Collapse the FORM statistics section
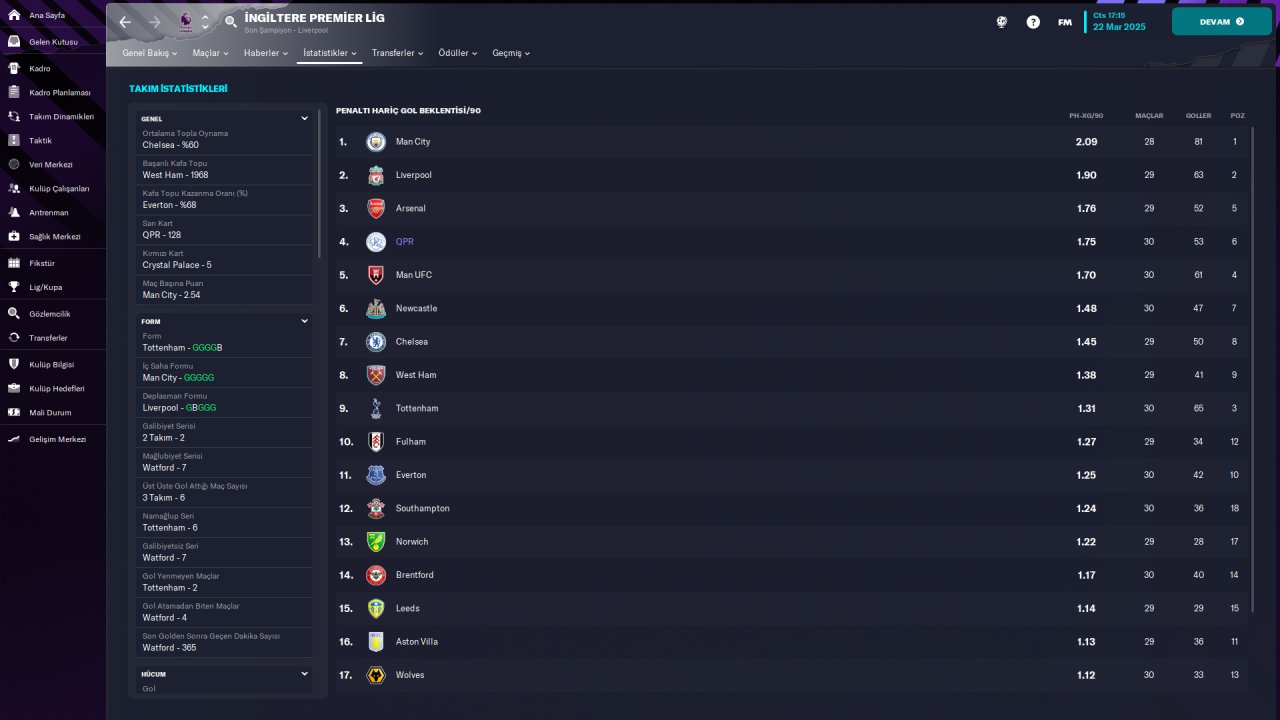The height and width of the screenshot is (720, 1280). coord(305,321)
